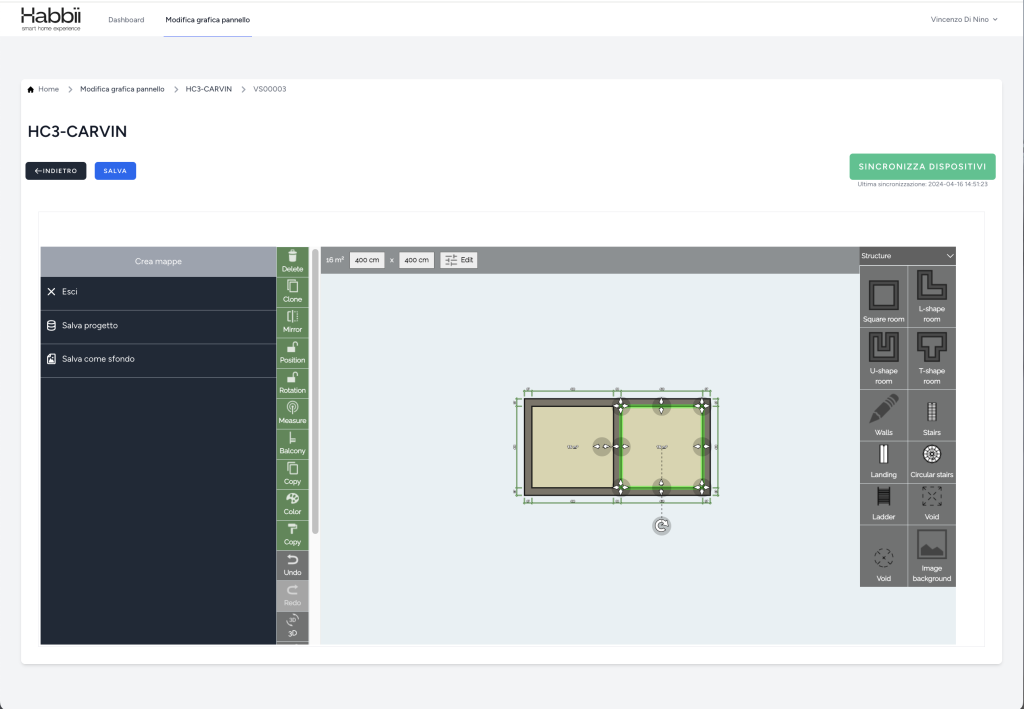Click the greyed Redo tool
This screenshot has width=1024, height=709.
[x=292, y=595]
